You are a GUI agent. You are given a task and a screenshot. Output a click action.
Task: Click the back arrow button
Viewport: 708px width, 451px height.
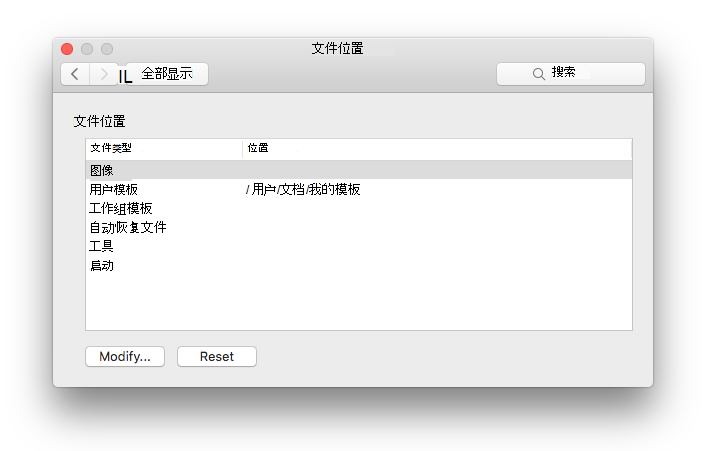[75, 74]
